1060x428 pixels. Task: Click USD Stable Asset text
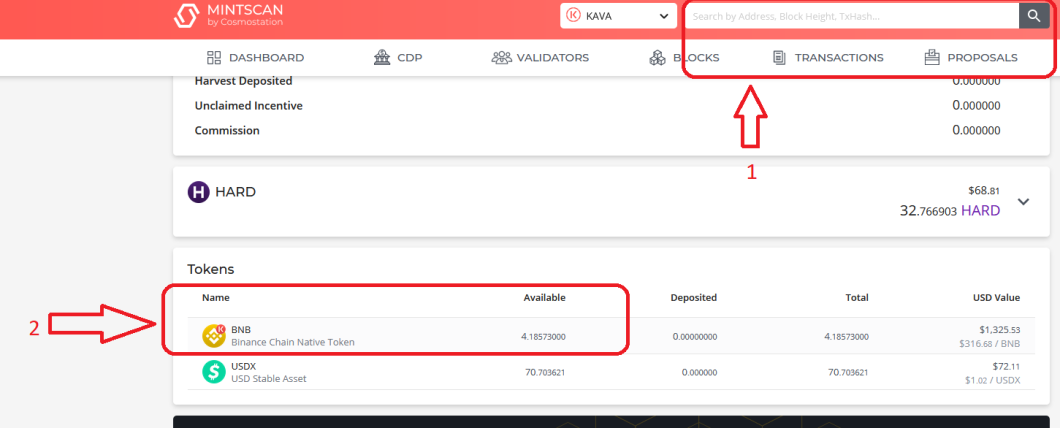coord(269,379)
